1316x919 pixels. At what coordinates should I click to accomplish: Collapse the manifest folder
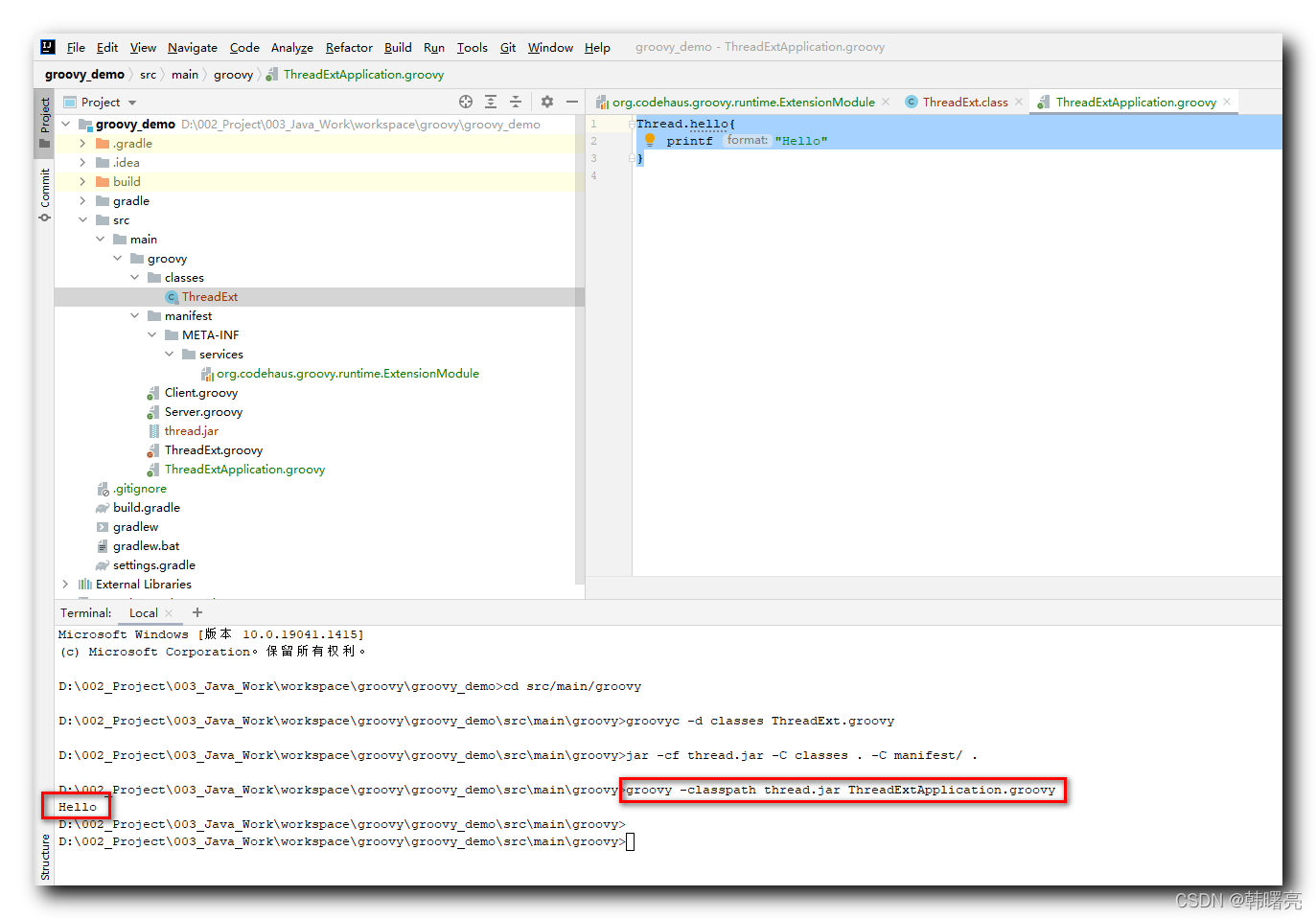(x=135, y=315)
